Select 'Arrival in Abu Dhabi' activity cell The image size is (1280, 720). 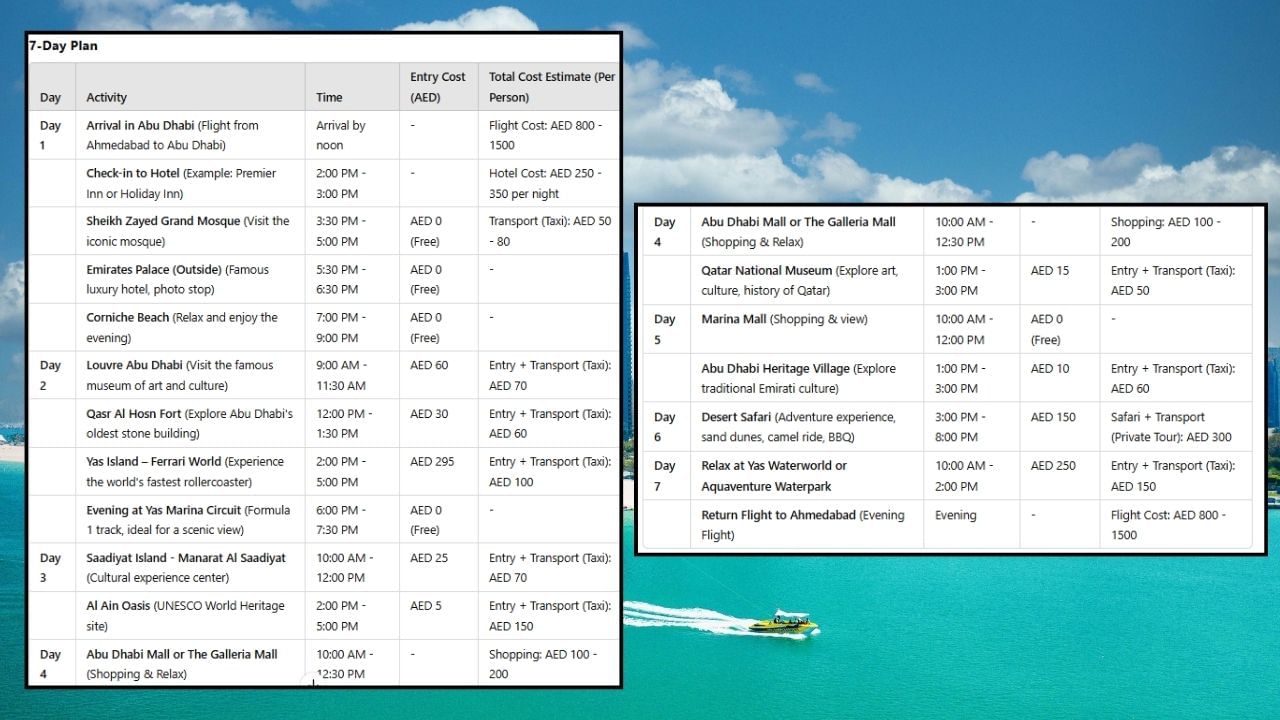[x=190, y=135]
